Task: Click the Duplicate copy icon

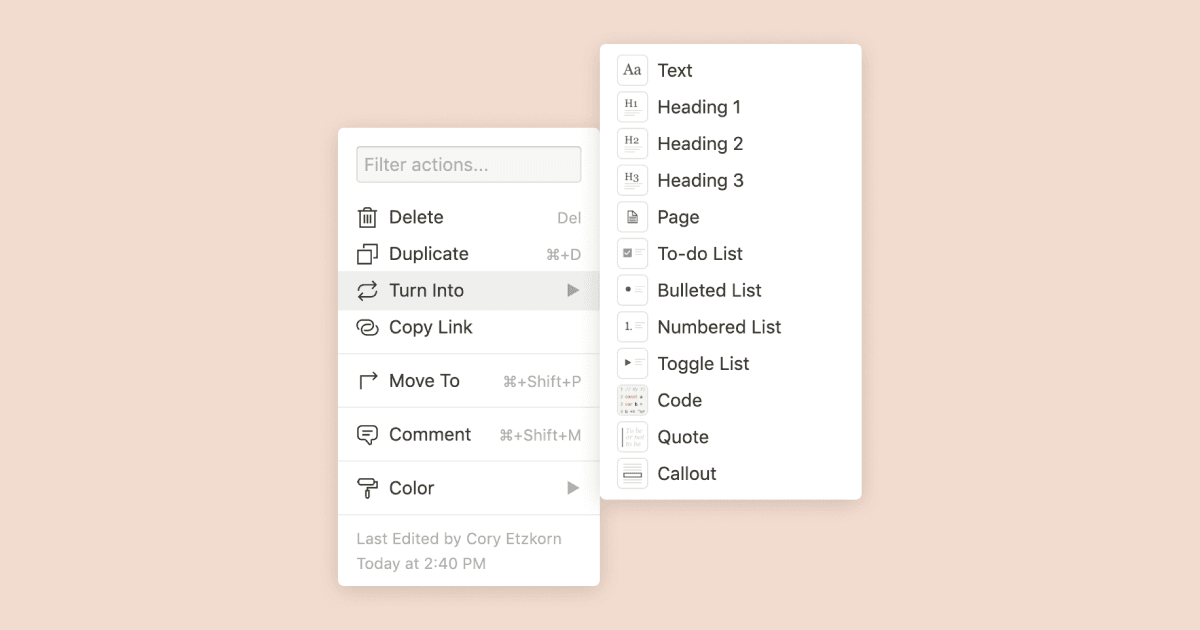Action: [366, 254]
